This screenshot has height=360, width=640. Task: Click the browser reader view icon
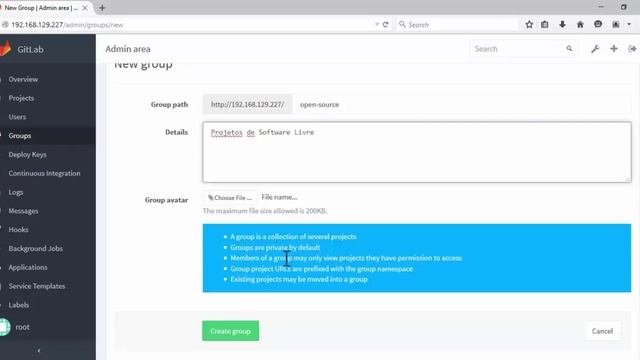pos(616,24)
